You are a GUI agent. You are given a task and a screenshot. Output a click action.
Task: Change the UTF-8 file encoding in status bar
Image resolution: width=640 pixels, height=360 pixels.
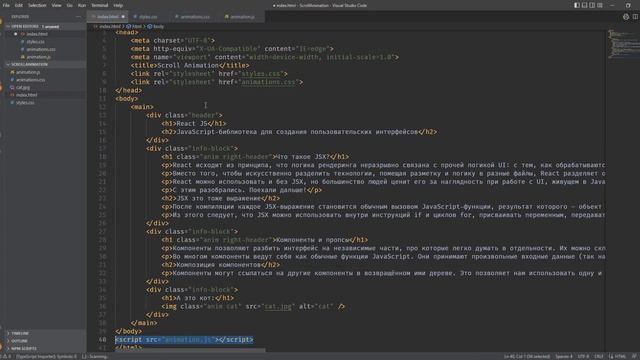[x=583, y=357]
